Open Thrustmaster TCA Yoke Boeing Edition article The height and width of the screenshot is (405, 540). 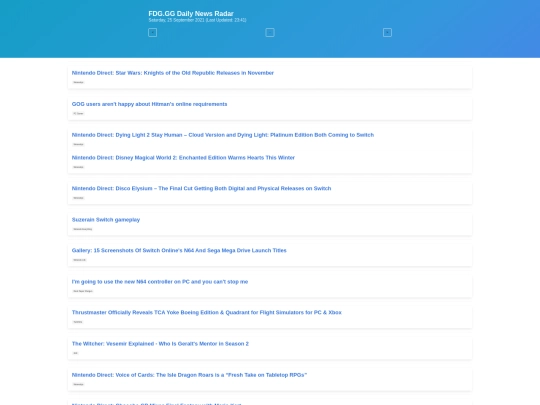tap(207, 312)
